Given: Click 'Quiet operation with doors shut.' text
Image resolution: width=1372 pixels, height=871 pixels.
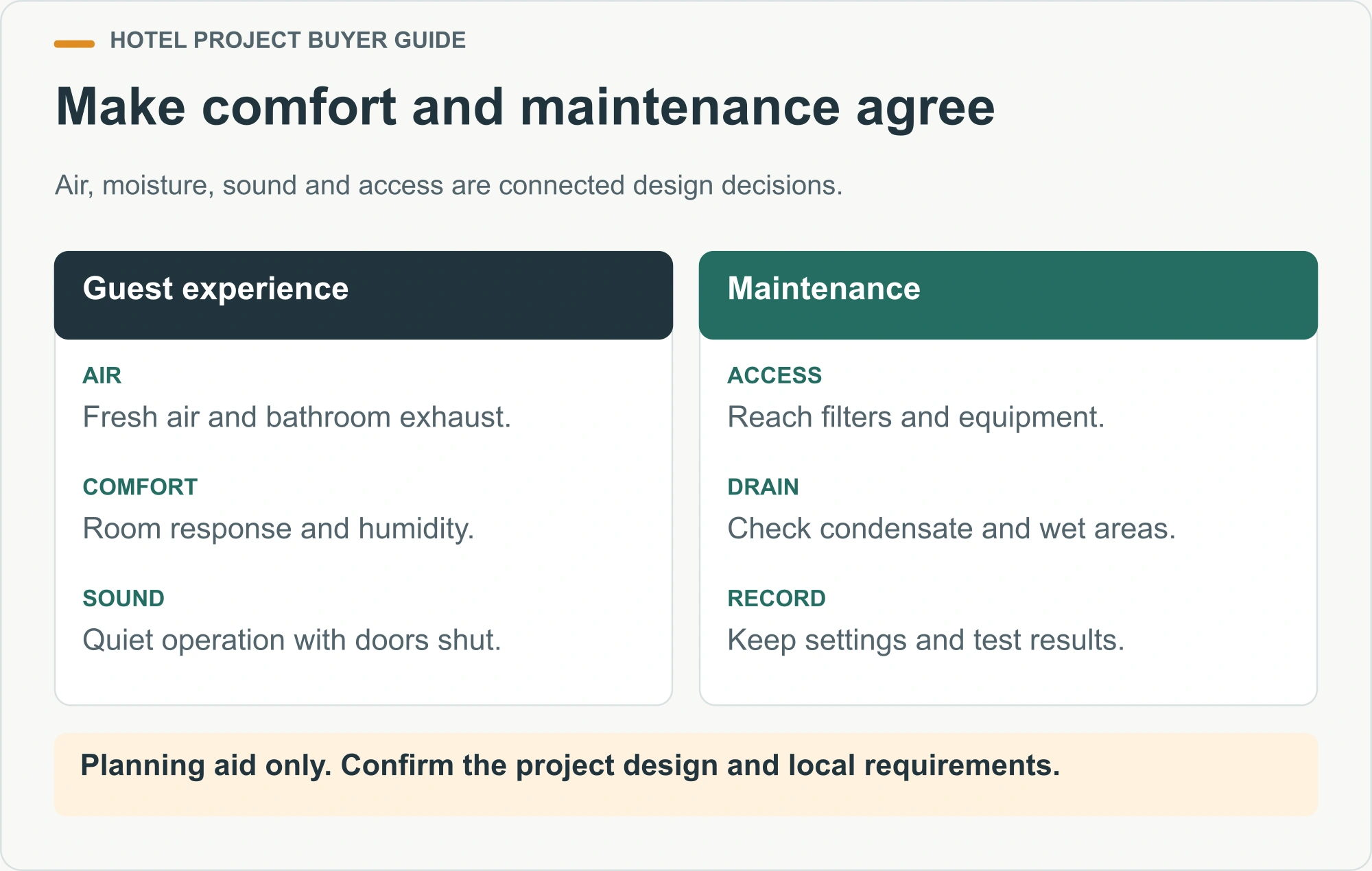Looking at the screenshot, I should (292, 641).
